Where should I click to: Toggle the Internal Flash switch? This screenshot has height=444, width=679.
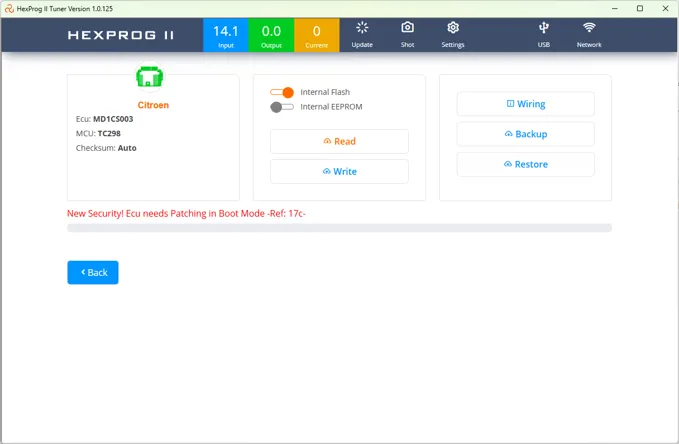[x=282, y=92]
